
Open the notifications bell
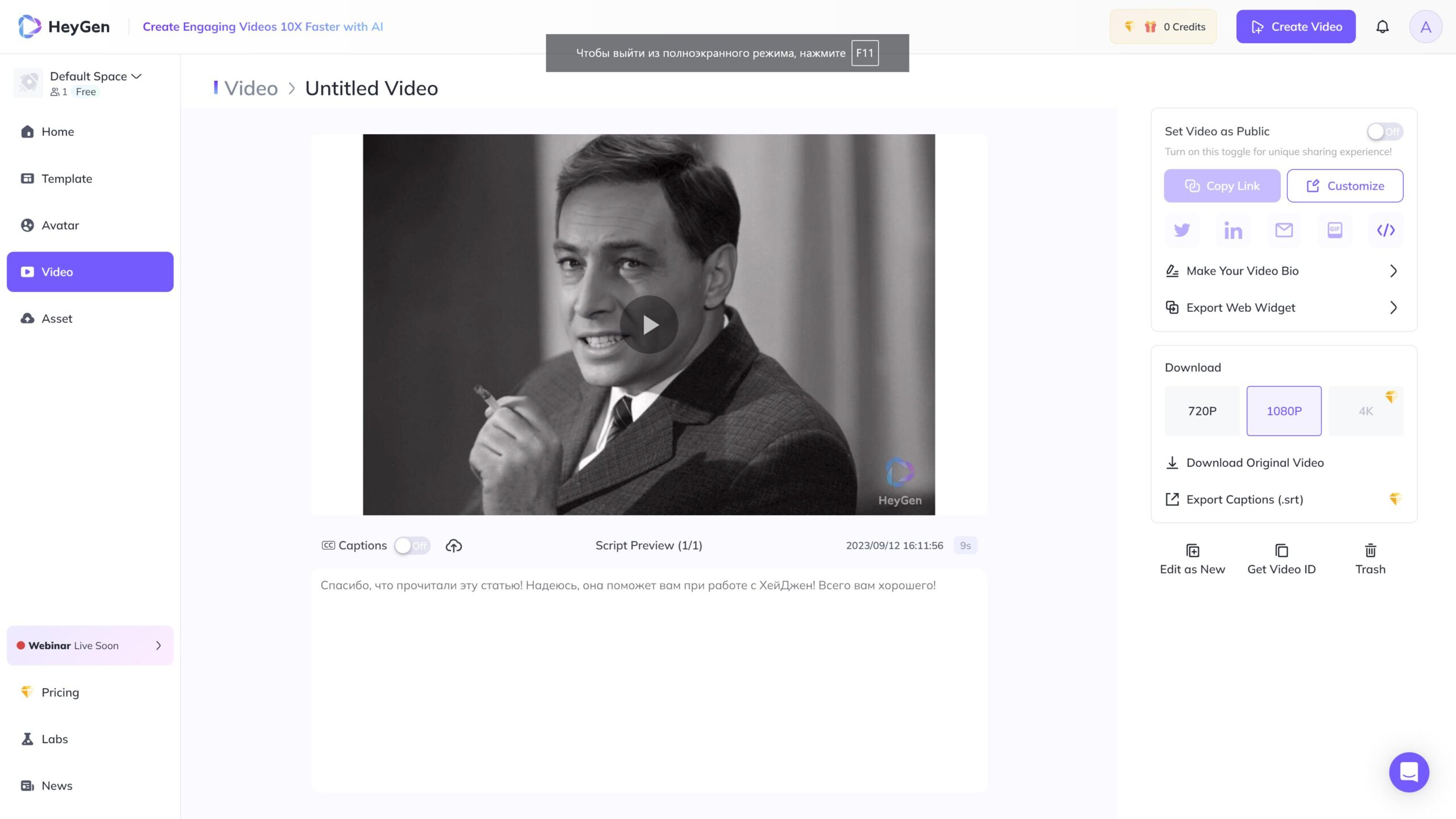click(1382, 27)
